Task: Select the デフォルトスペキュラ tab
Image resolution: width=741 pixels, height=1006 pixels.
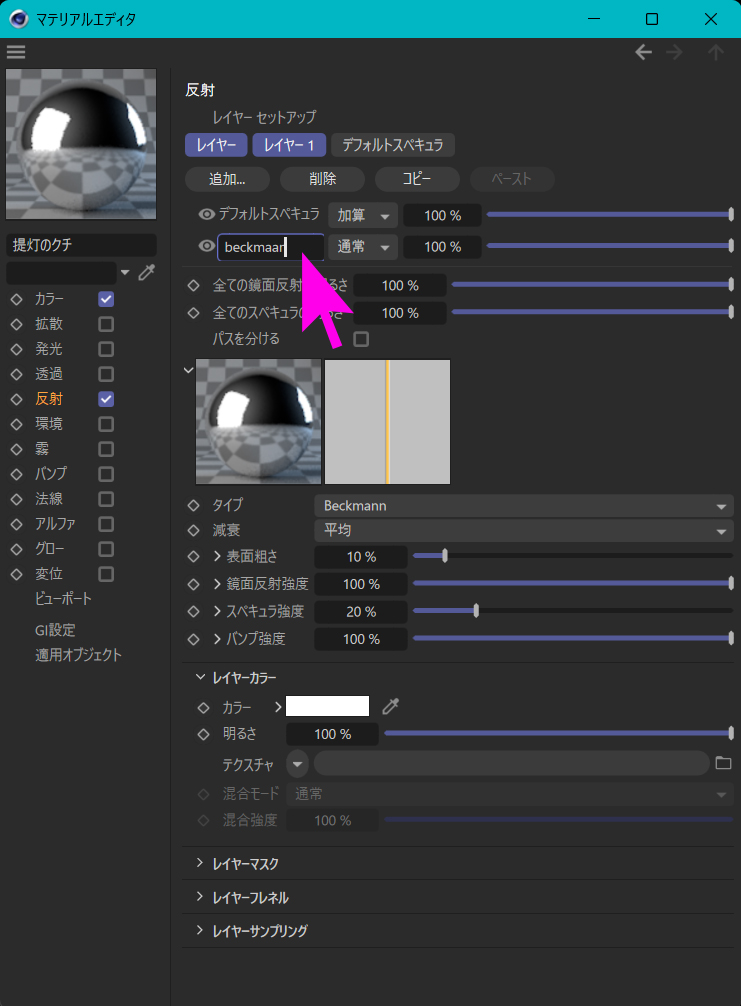Action: pyautogui.click(x=393, y=145)
